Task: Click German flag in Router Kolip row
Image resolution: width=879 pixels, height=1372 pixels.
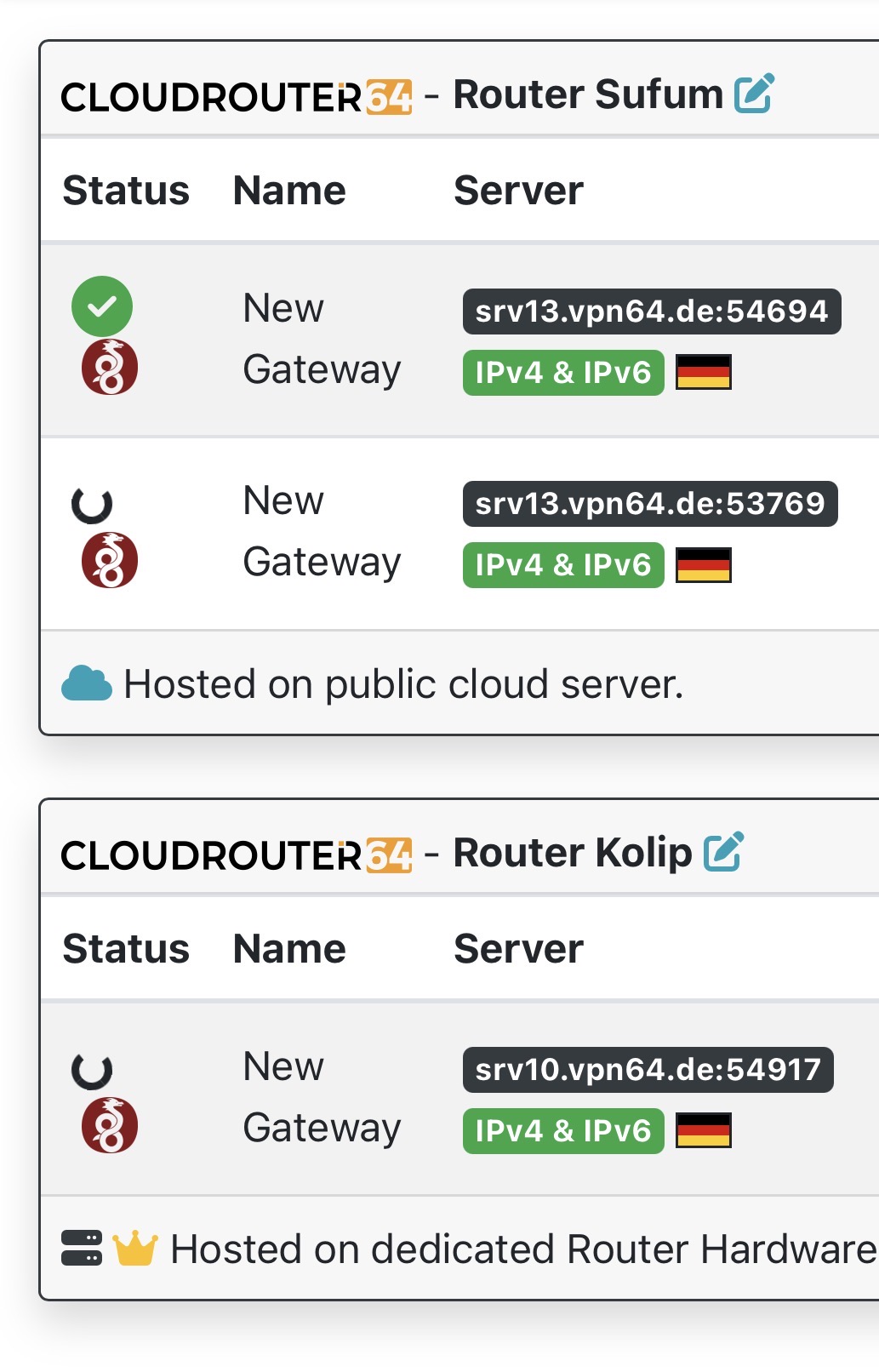Action: (703, 1130)
